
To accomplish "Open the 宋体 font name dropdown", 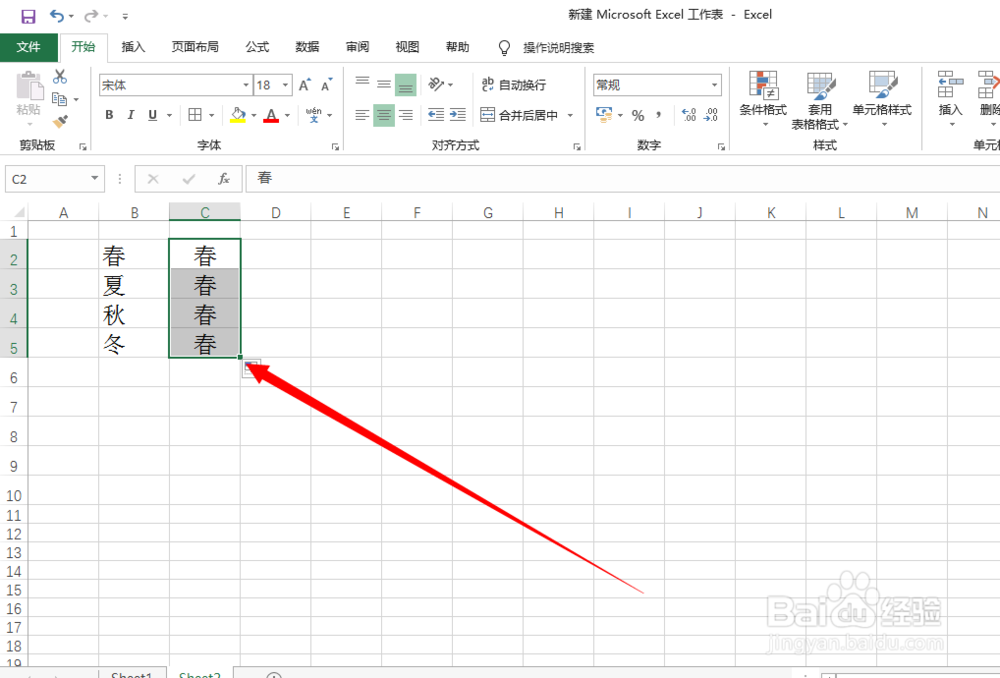I will (246, 85).
